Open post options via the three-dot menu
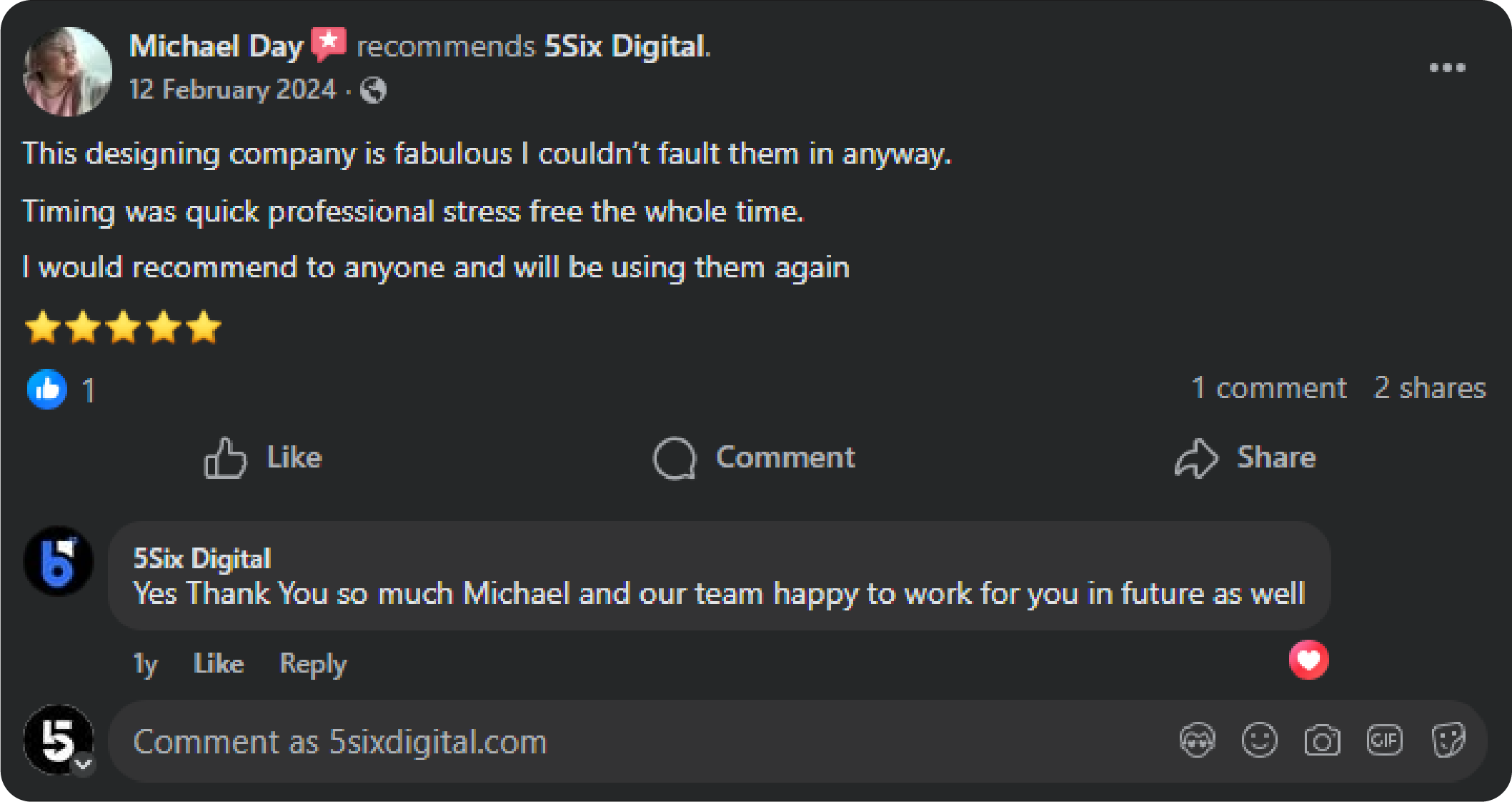Viewport: 1512px width, 802px height. pyautogui.click(x=1448, y=66)
